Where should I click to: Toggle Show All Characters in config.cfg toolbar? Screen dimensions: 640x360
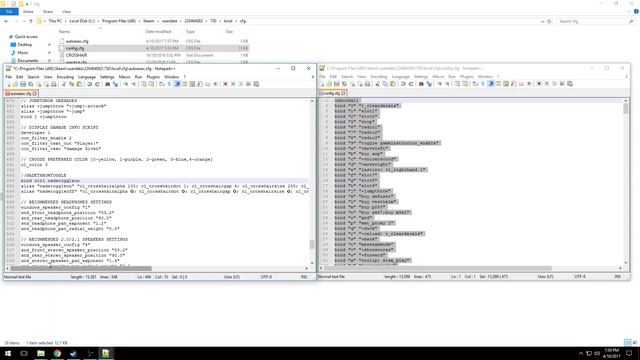[483, 84]
